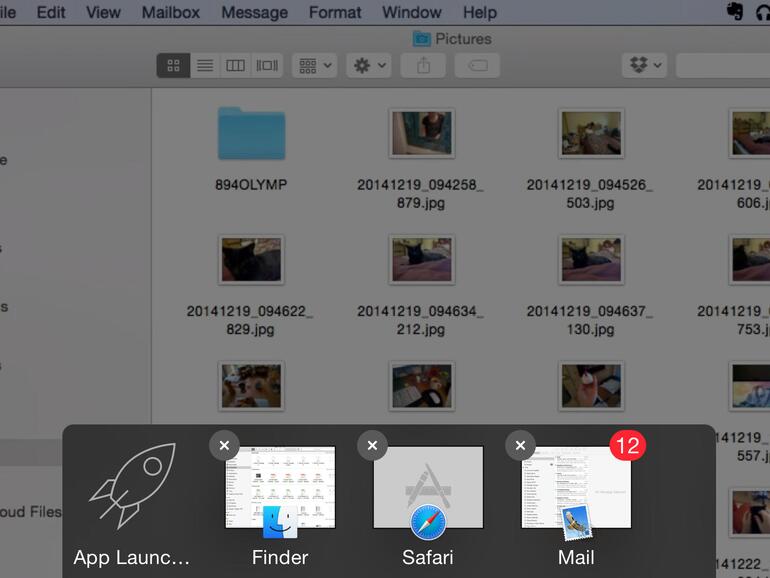Select the 20141219_094526_503.jpg thumbnail

click(591, 133)
